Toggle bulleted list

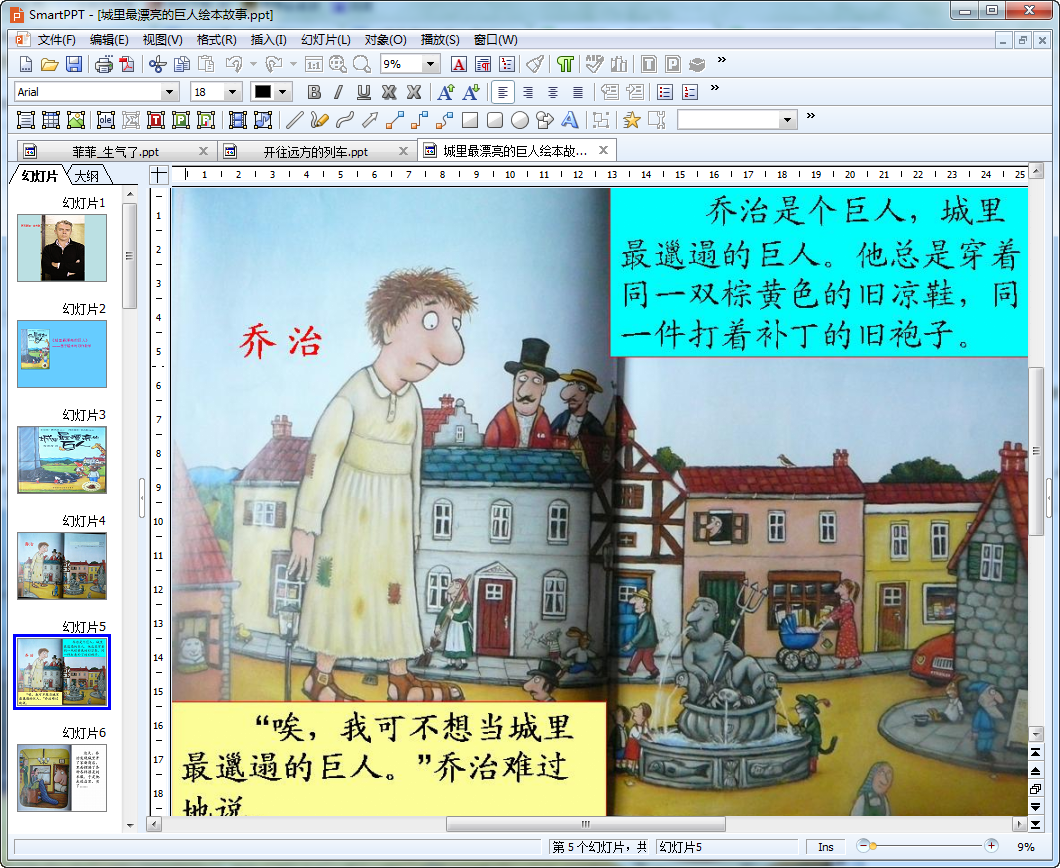coord(665,92)
